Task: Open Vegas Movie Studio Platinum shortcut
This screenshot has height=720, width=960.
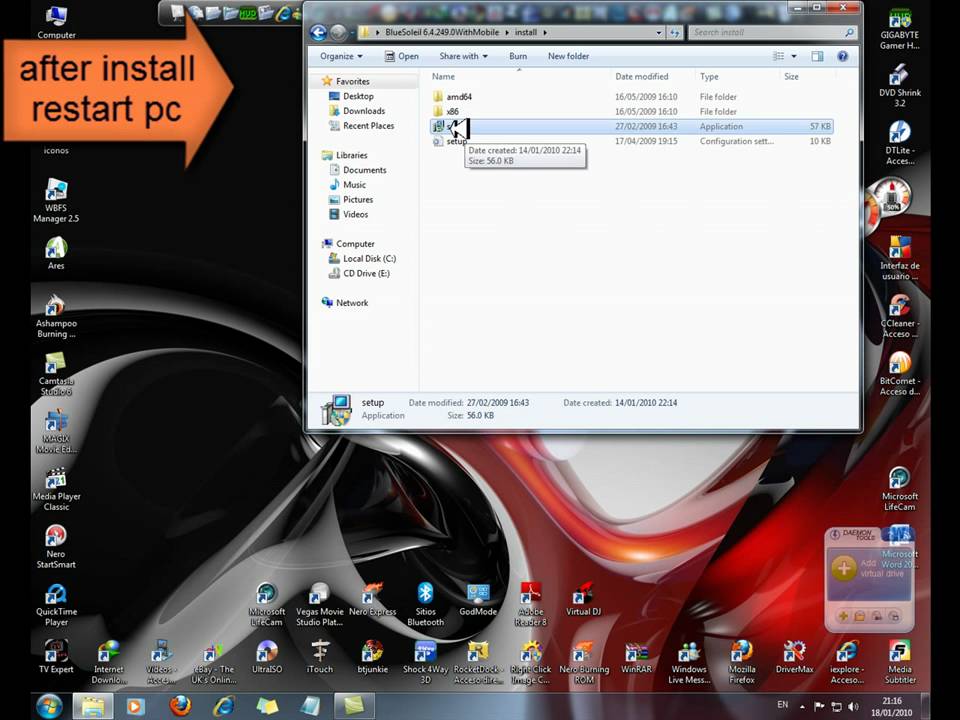Action: (x=320, y=604)
